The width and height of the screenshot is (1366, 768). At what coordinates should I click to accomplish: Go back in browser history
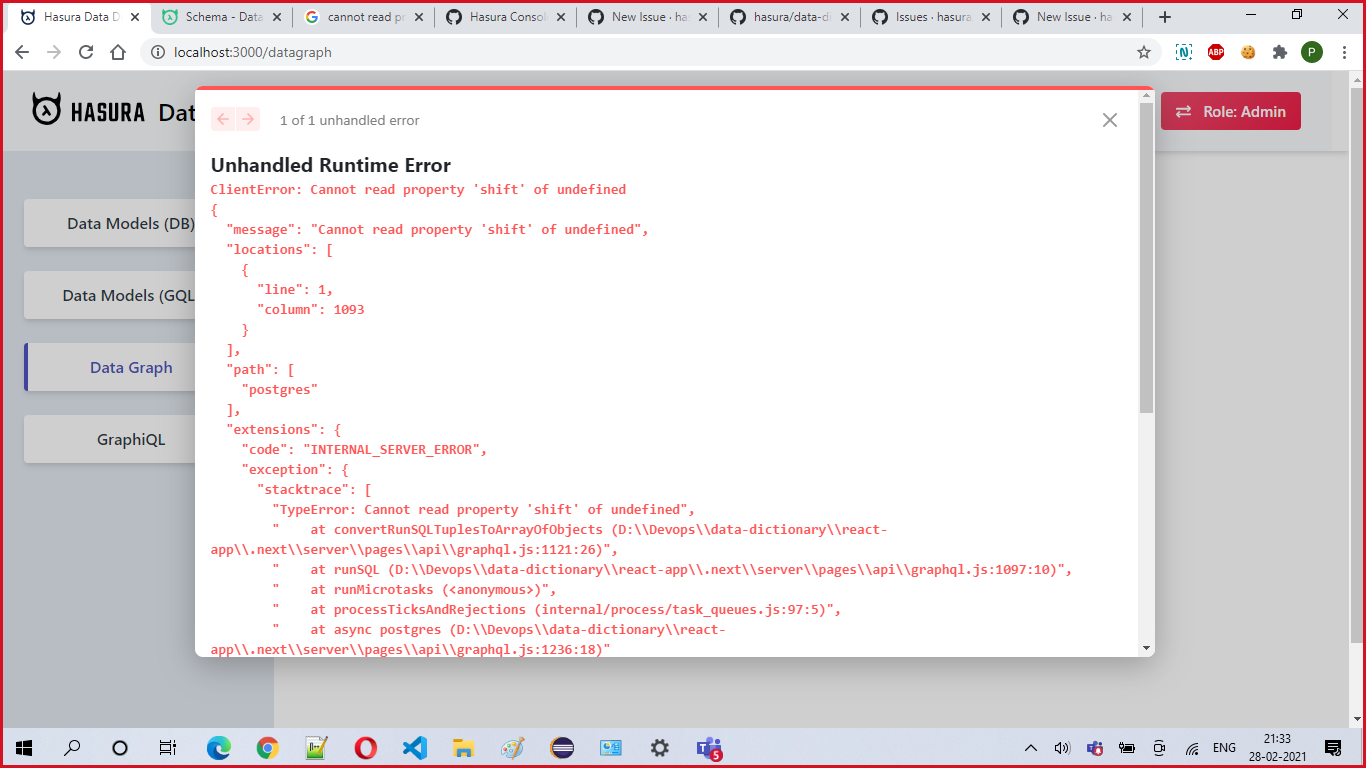click(22, 52)
